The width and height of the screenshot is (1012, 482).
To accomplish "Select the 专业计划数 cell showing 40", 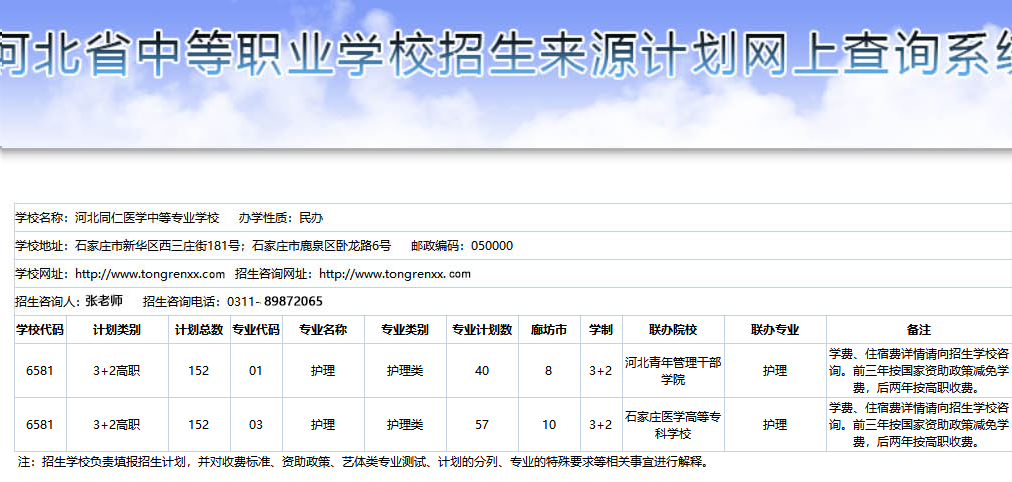I will [x=482, y=371].
